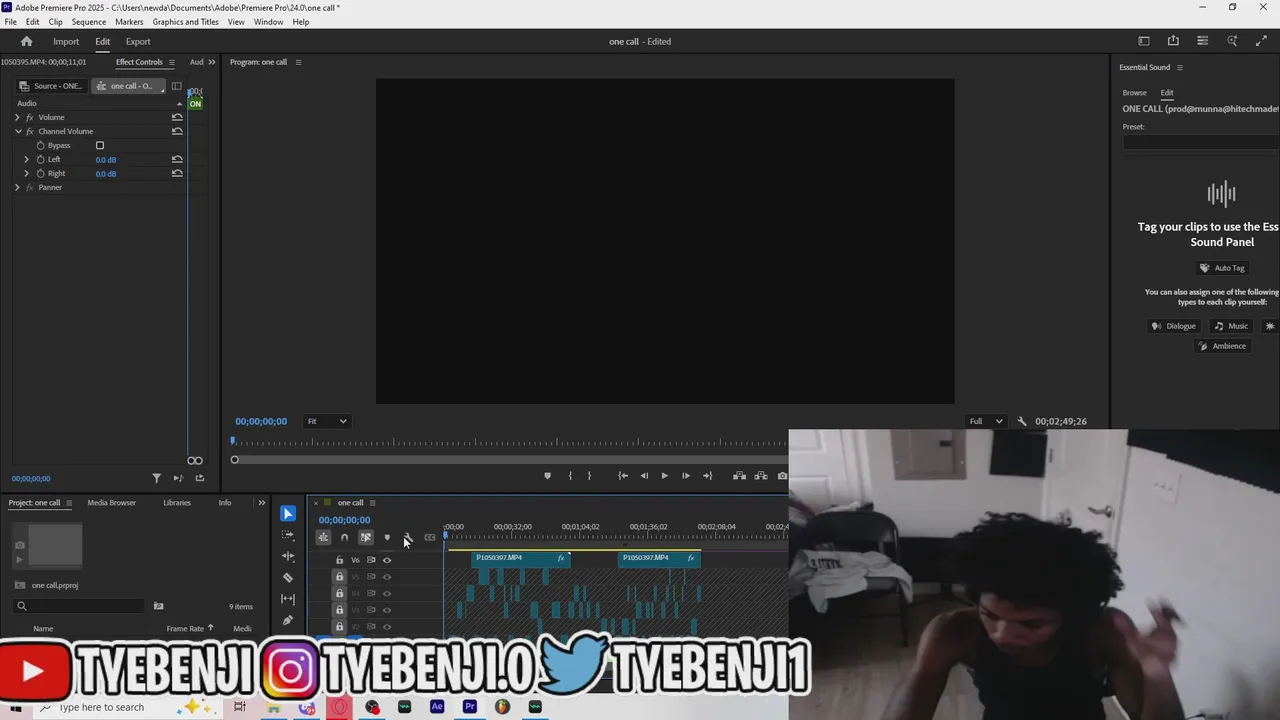Toggle timeline Snap magnet

pos(344,537)
